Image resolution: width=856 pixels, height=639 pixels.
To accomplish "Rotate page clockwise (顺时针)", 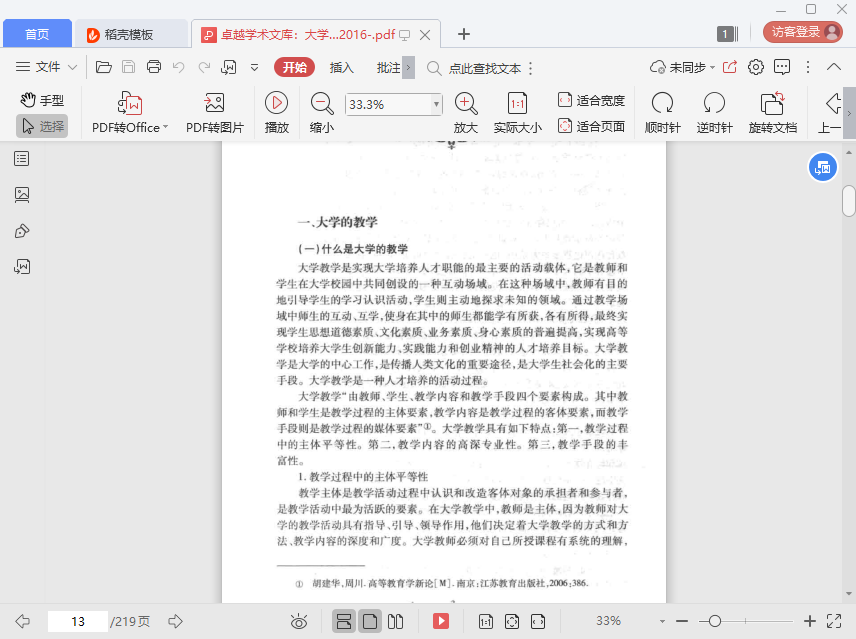I will coord(663,113).
